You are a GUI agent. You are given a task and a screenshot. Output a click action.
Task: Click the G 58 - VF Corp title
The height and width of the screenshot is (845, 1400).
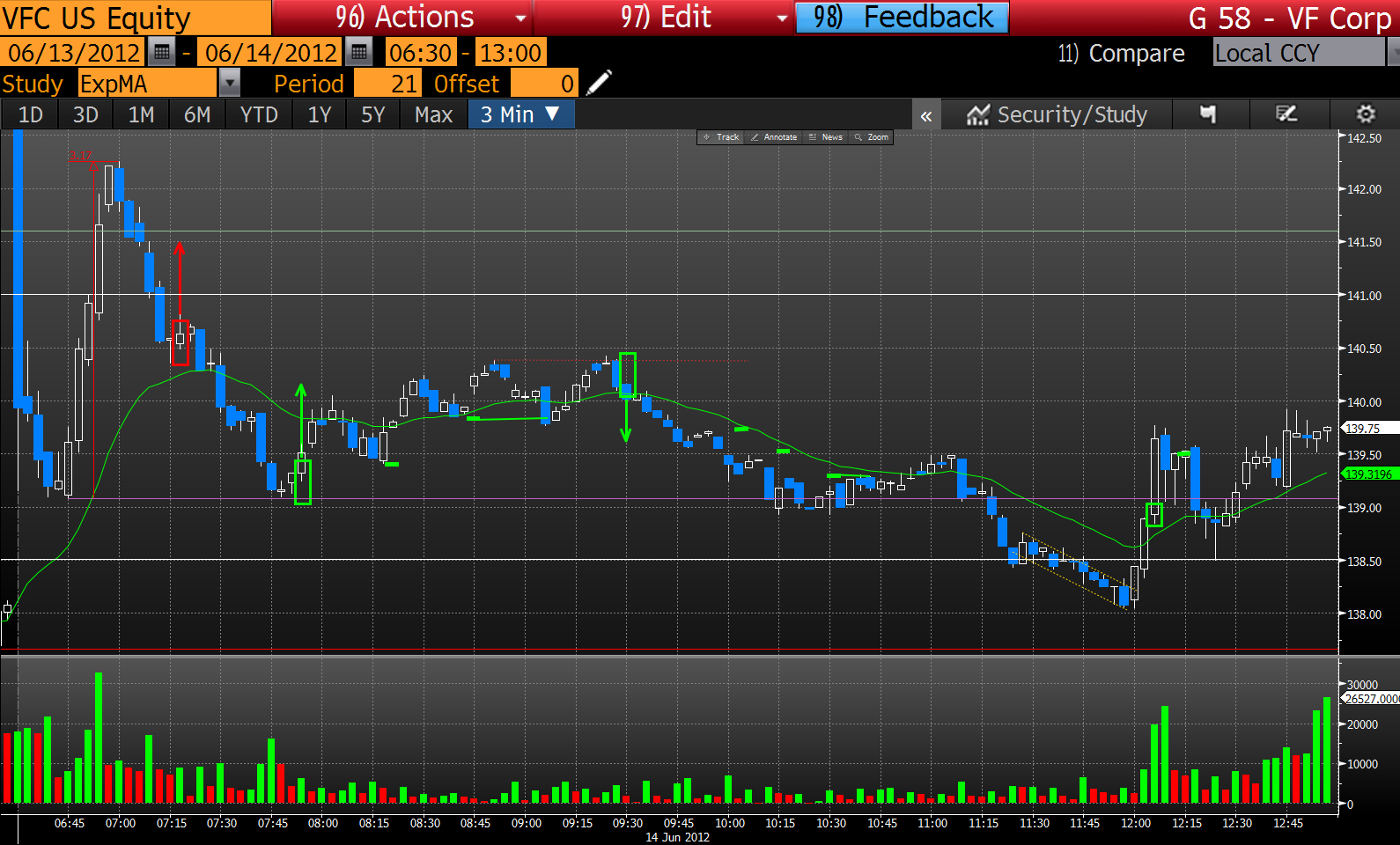tap(1289, 18)
